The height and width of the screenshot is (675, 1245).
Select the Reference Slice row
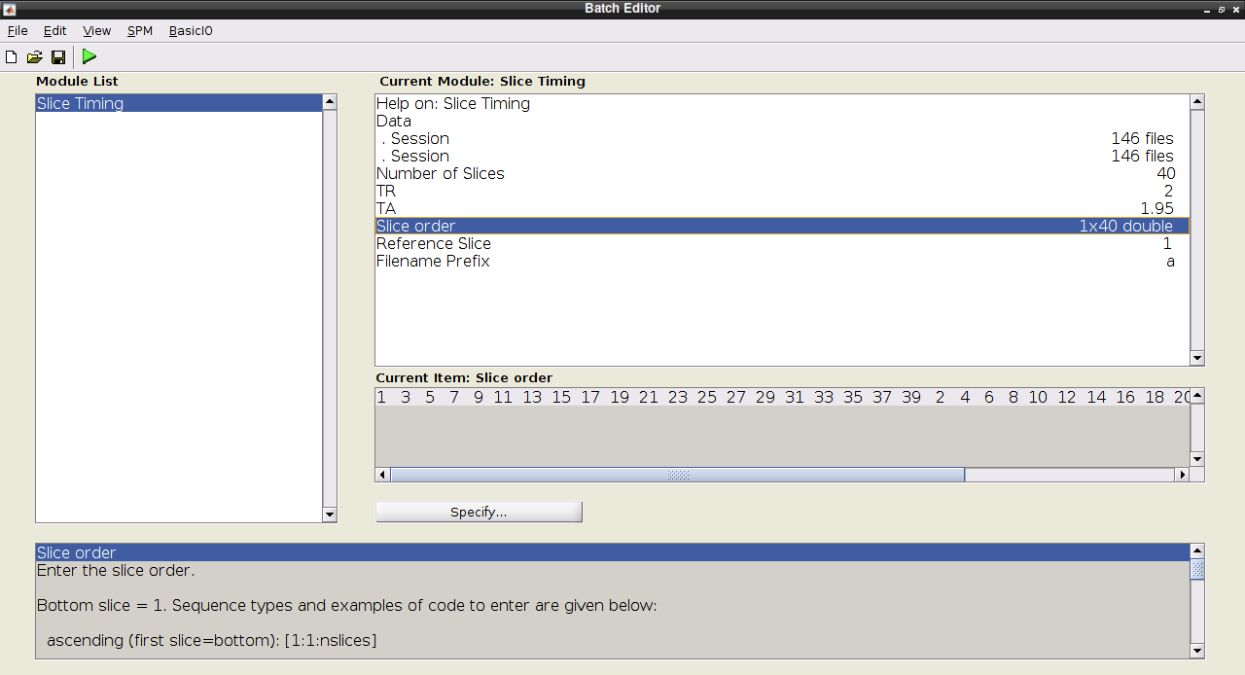782,243
